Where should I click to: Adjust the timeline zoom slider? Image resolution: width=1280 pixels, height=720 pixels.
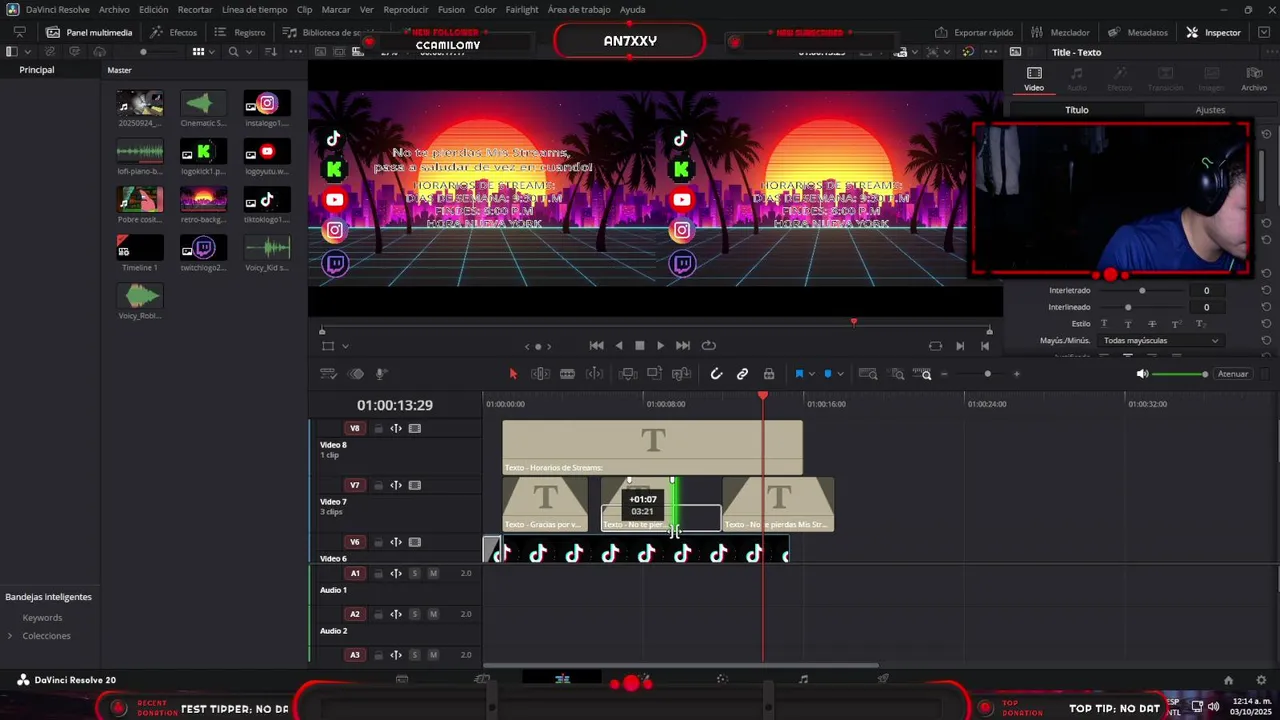987,374
